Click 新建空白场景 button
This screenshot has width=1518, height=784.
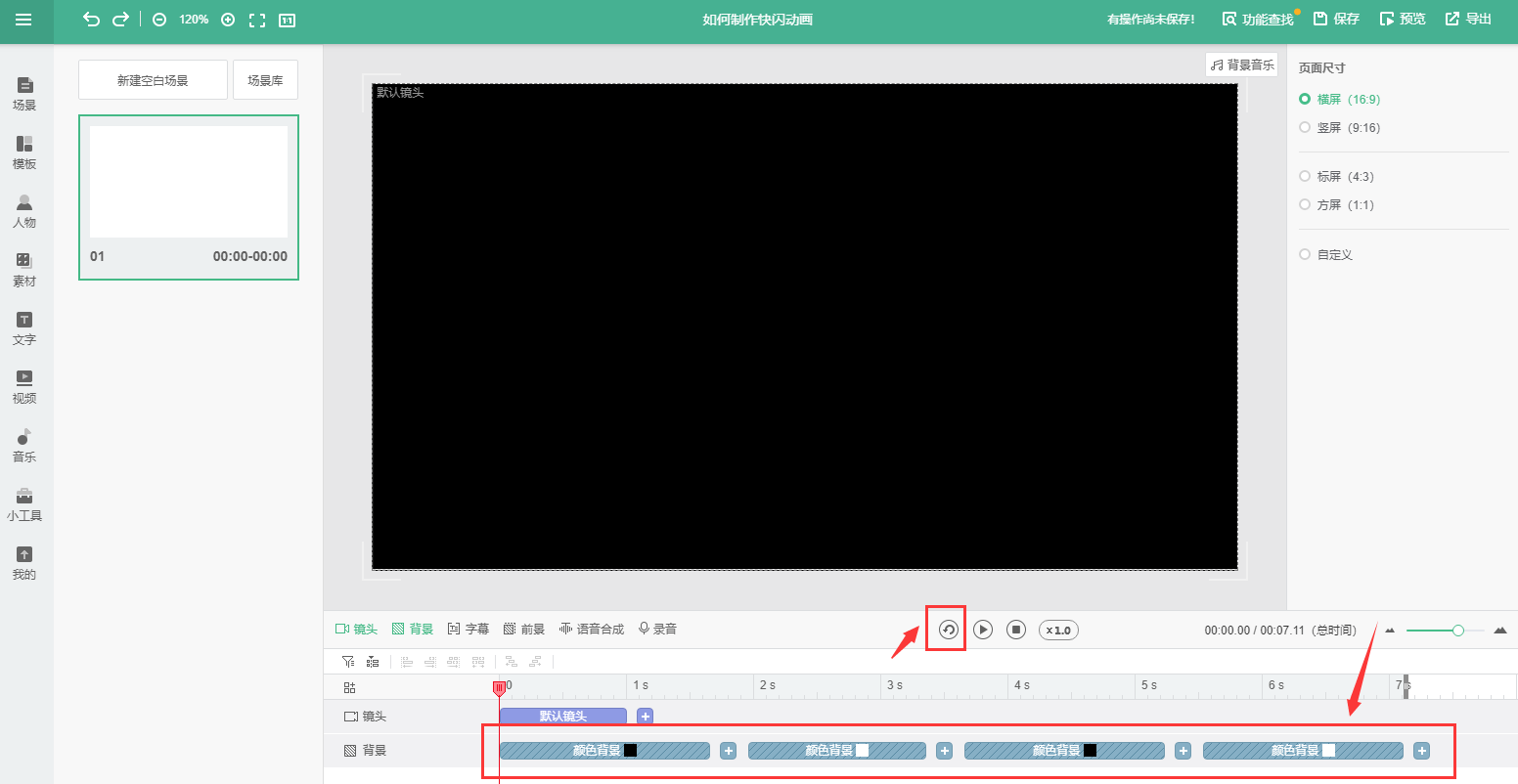coord(153,80)
